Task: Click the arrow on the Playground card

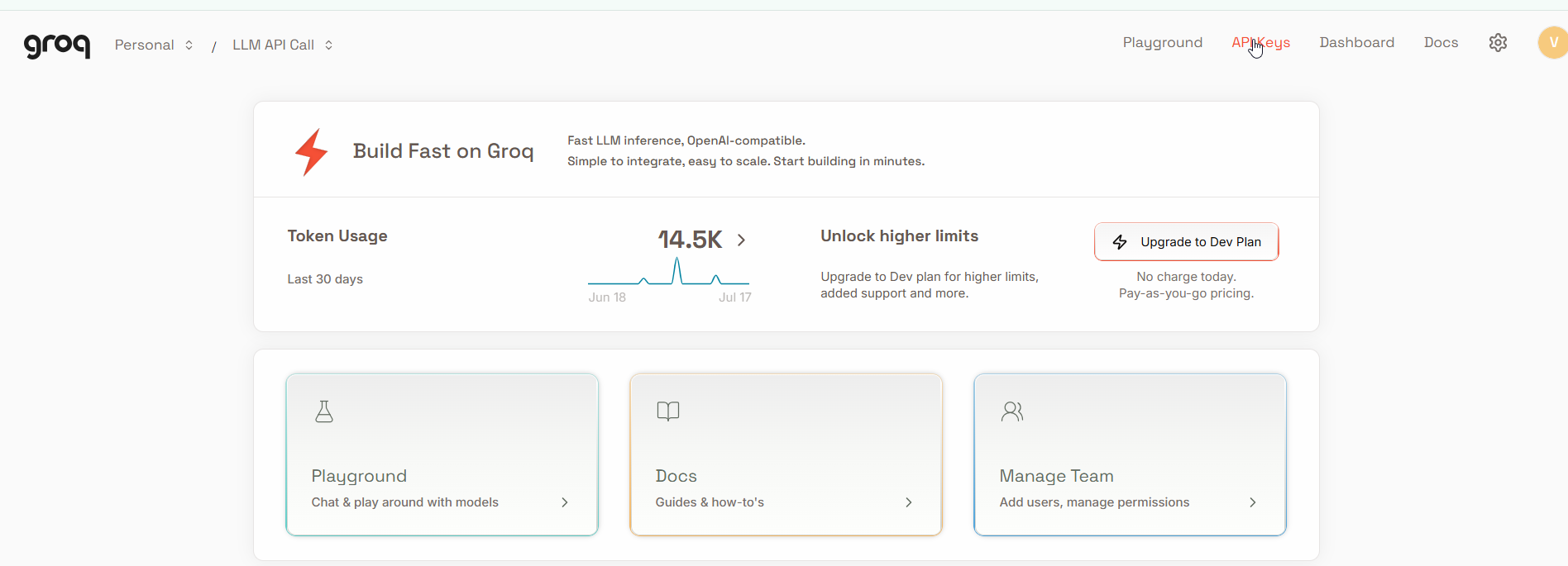Action: coord(565,502)
